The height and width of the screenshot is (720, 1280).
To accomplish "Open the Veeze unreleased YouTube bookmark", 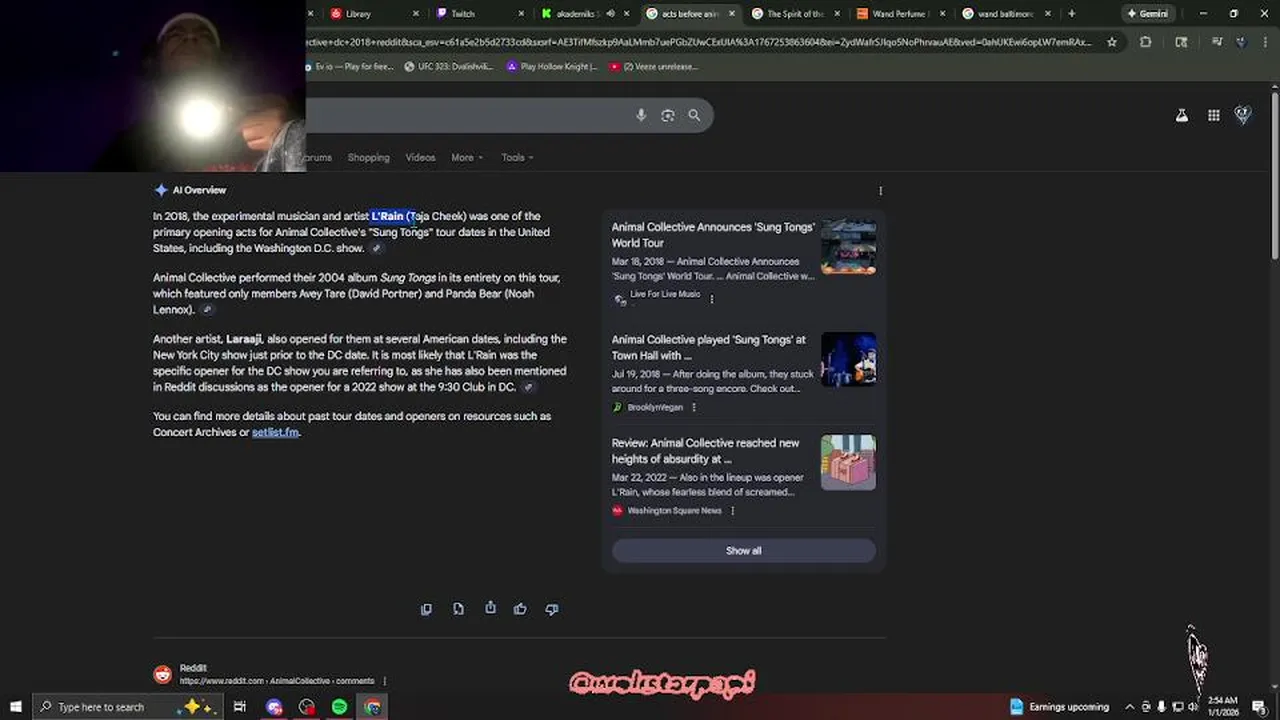I will point(653,67).
